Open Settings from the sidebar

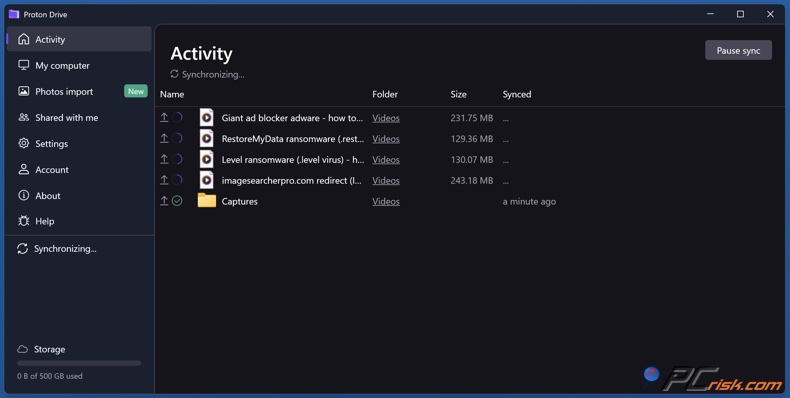79,144
